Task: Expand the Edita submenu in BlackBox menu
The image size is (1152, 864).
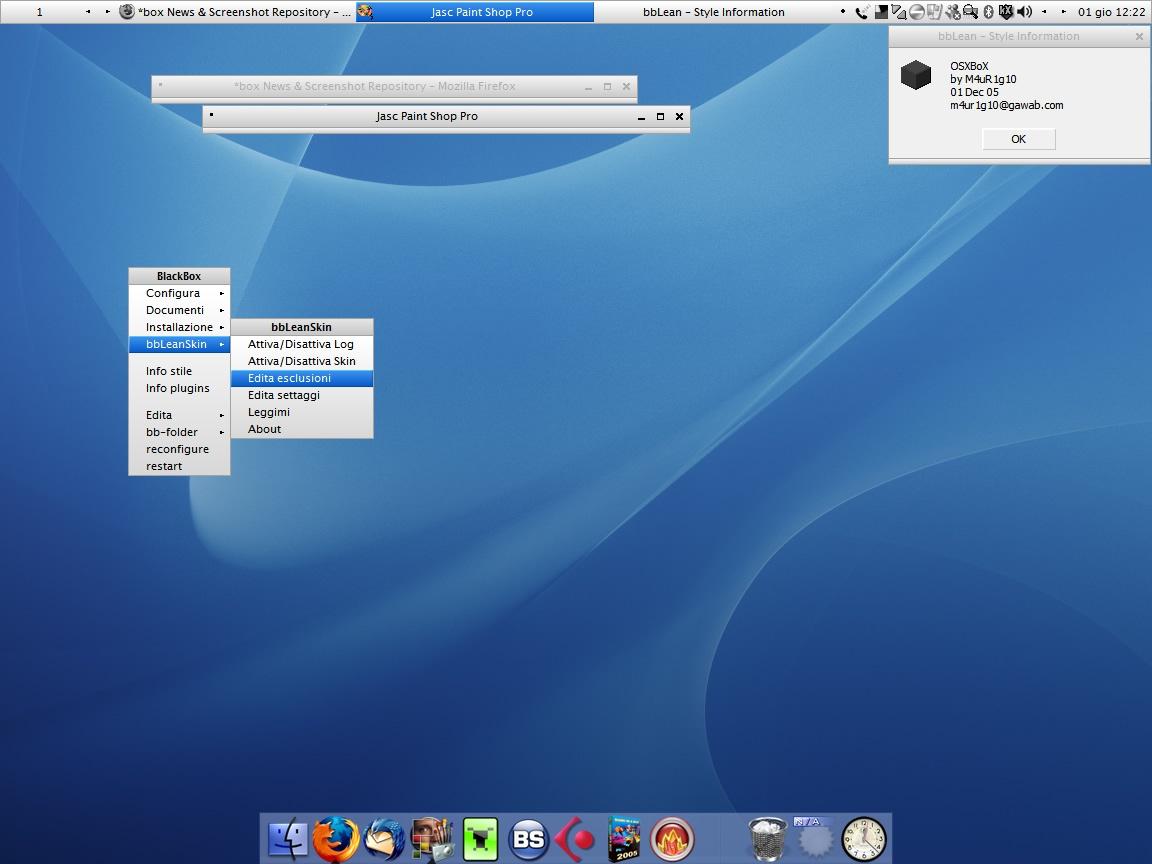Action: [x=179, y=415]
